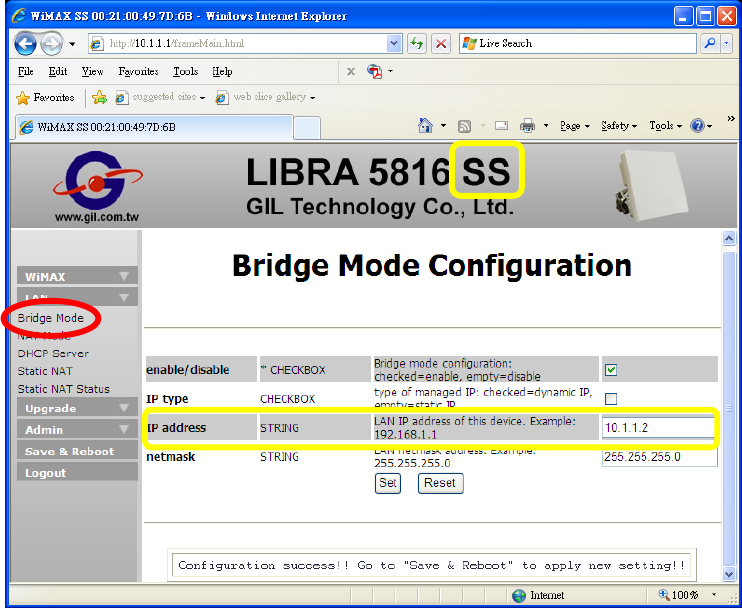
Task: Select the WiMAX SS 00:21:00:49:7D:6B tab
Action: [x=154, y=127]
